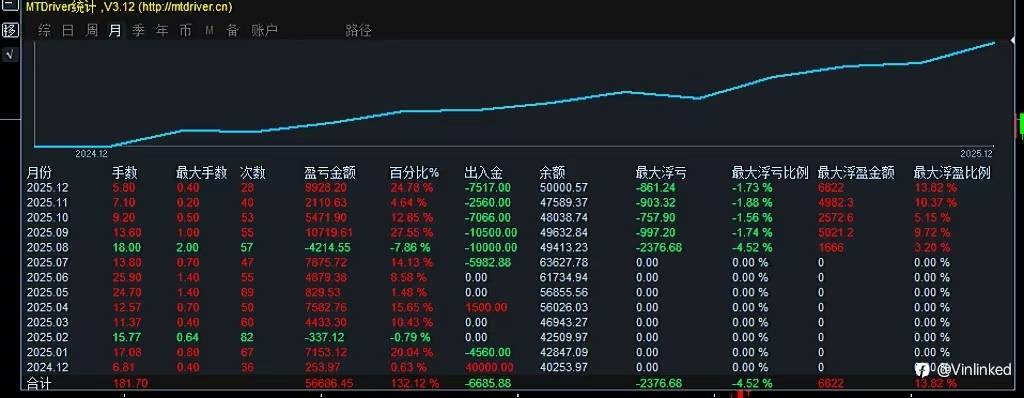The image size is (1024, 398).
Task: Click total percentage 132.12 % in 合计 row
Action: [x=414, y=384]
